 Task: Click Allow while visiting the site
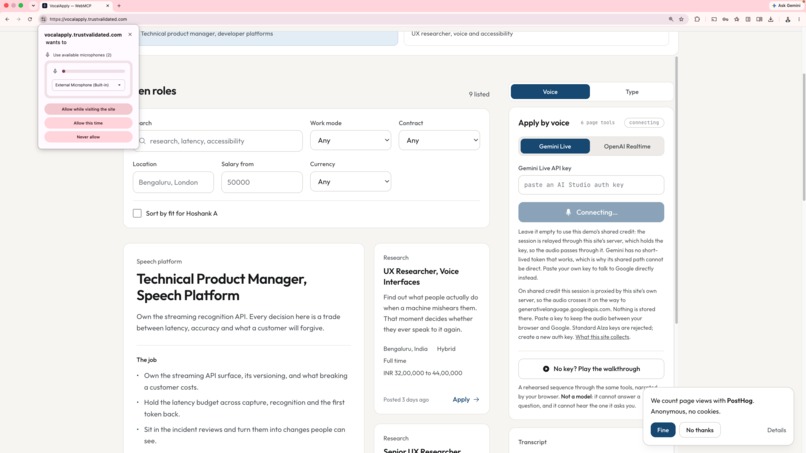point(88,109)
